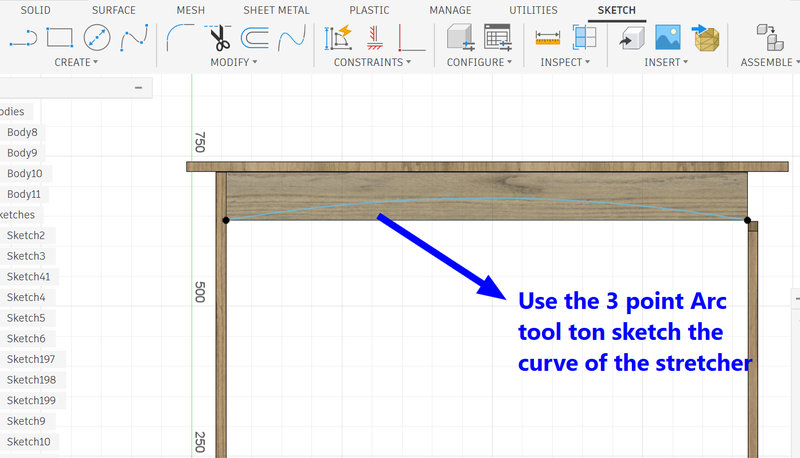Pick the Circle sketch tool
Screen dimensions: 800x458
pos(96,38)
